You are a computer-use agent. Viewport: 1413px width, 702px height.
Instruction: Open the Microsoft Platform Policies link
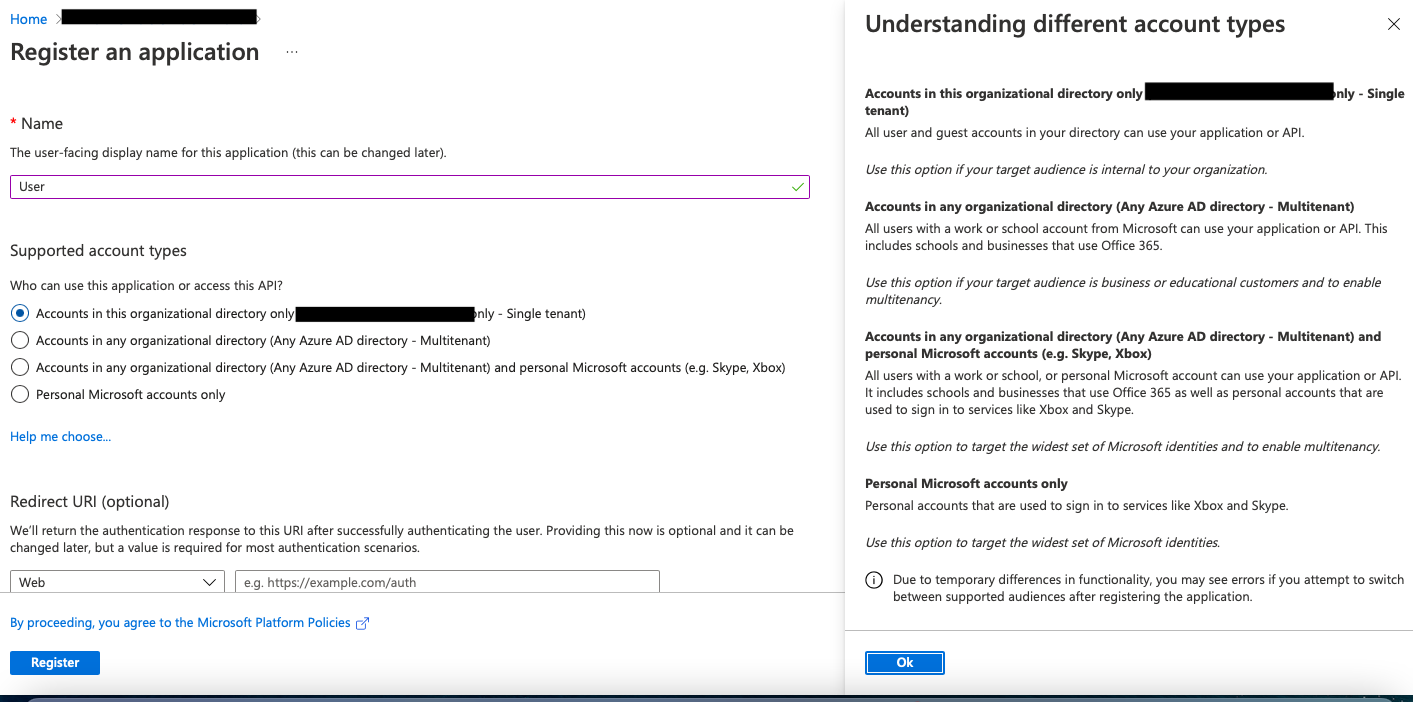click(180, 622)
